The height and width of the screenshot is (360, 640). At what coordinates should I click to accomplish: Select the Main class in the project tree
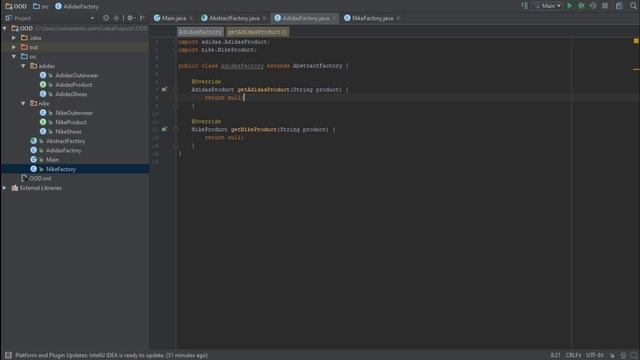(52, 160)
